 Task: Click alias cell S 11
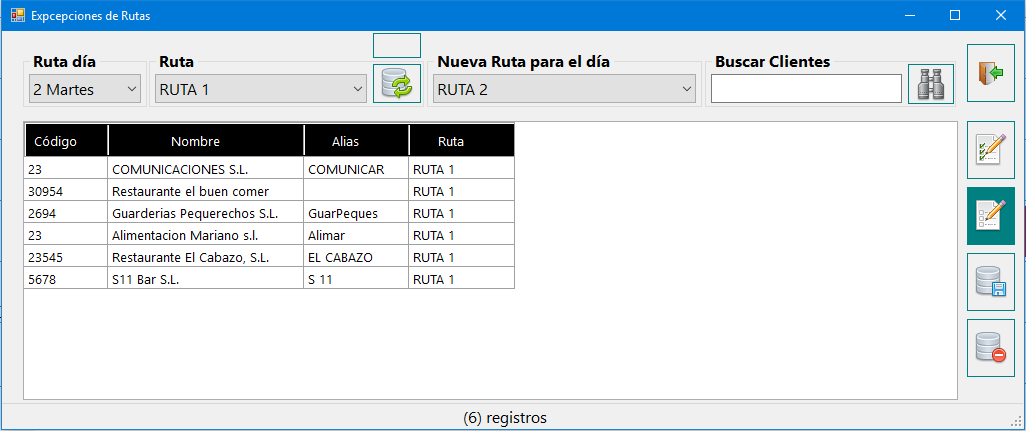tap(357, 280)
